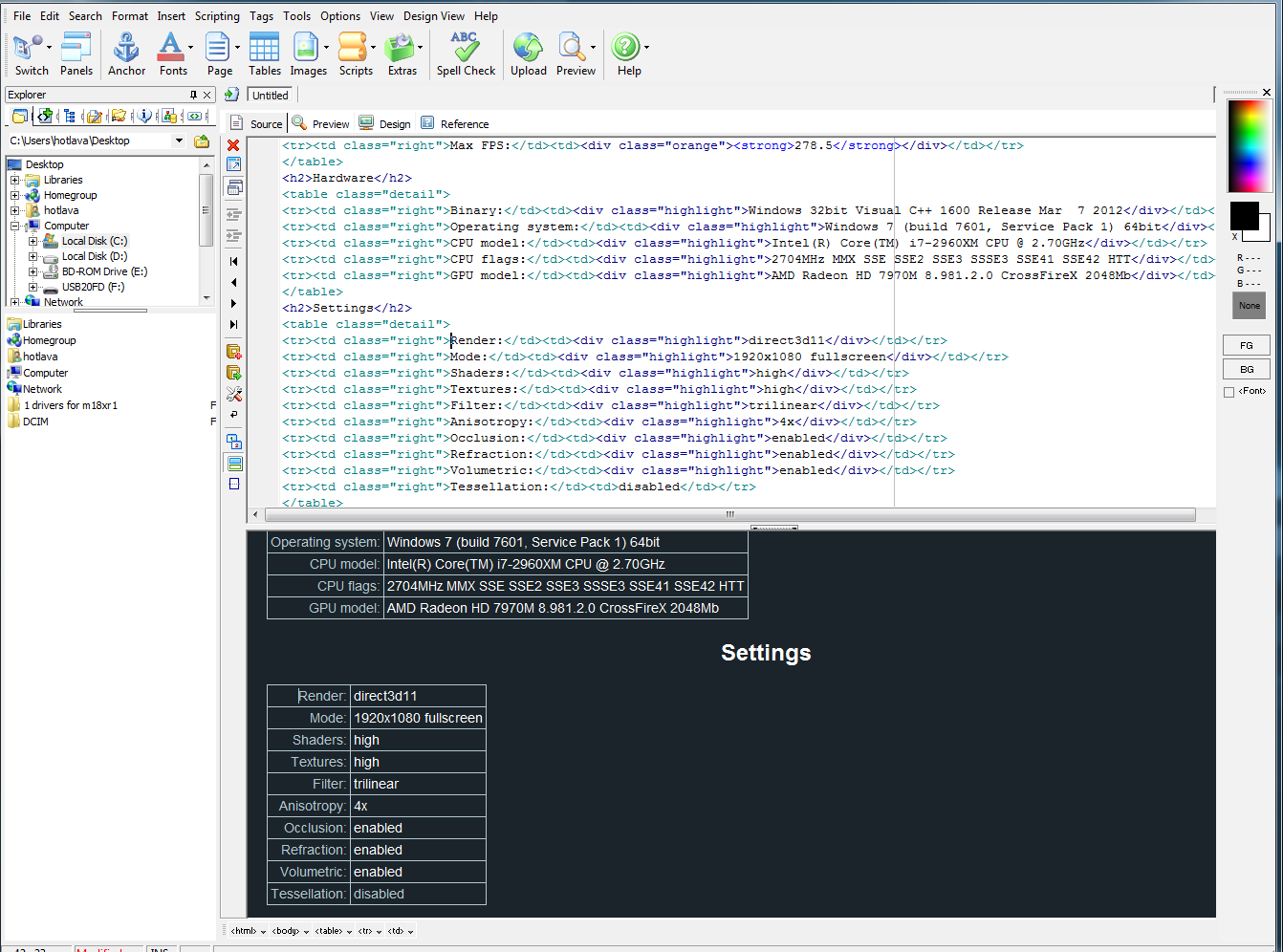Click the numbered windows 1-2 icon
The image size is (1283, 952).
pos(233,442)
